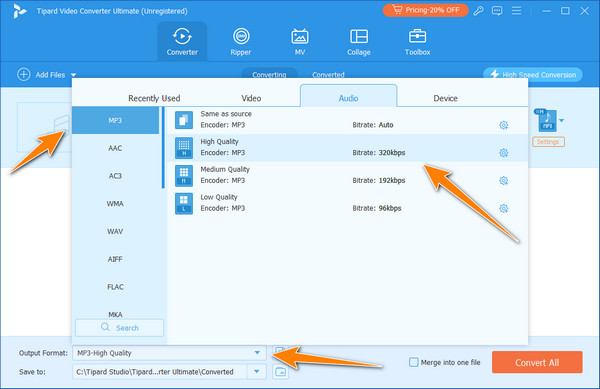Click the Convert All button
The width and height of the screenshot is (600, 389).
tap(537, 362)
